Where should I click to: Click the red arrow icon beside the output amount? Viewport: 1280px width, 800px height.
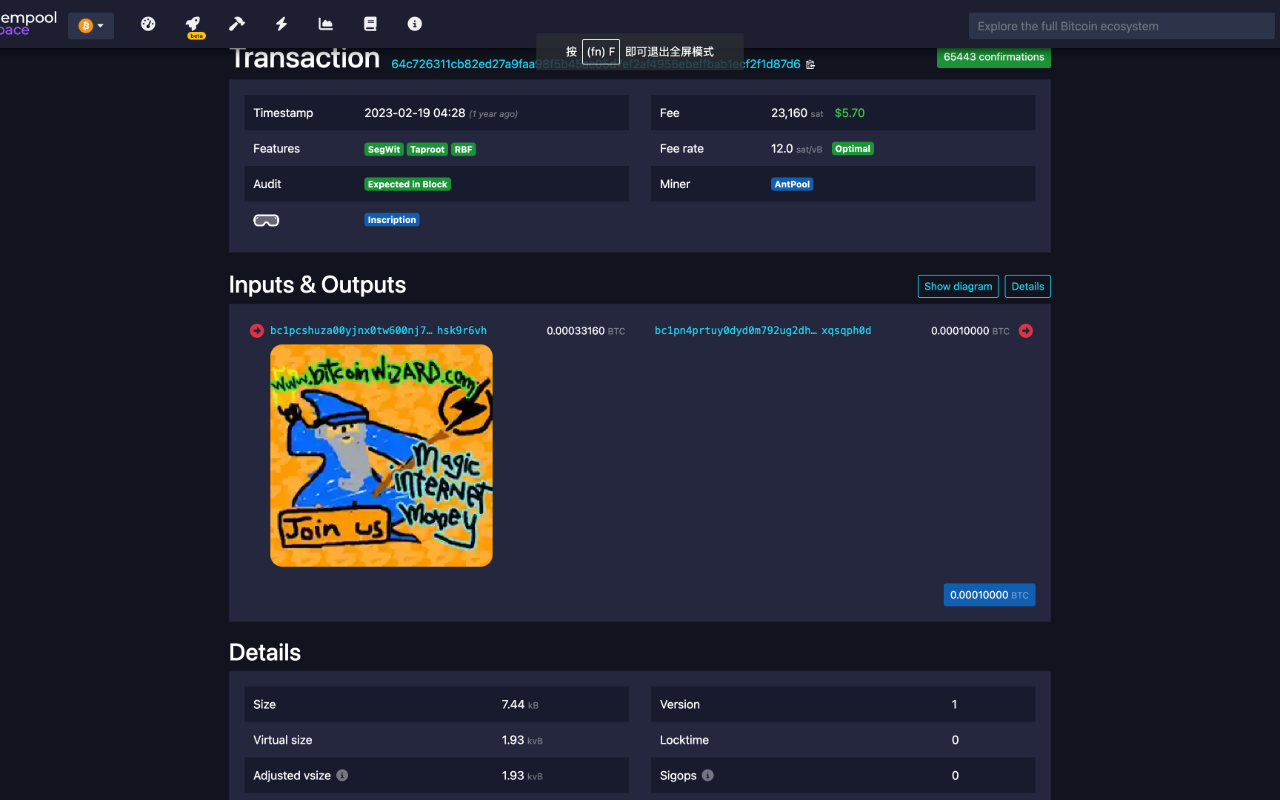coord(1026,331)
